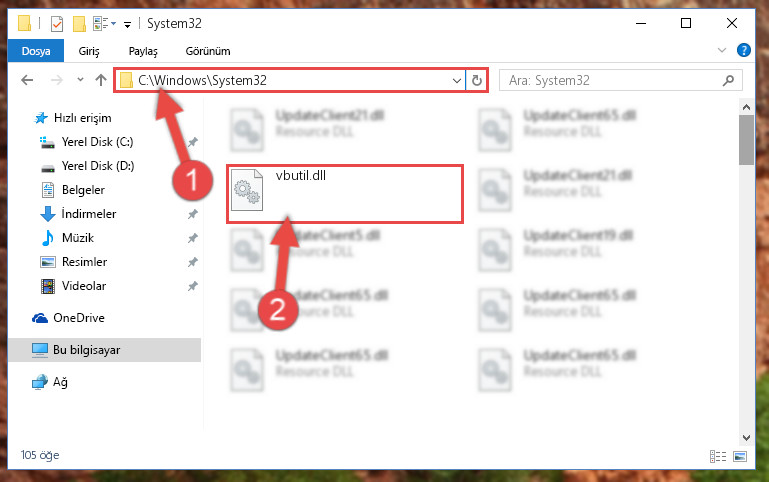The image size is (769, 482).
Task: Switch to the Görünüm tab
Action: tap(208, 51)
